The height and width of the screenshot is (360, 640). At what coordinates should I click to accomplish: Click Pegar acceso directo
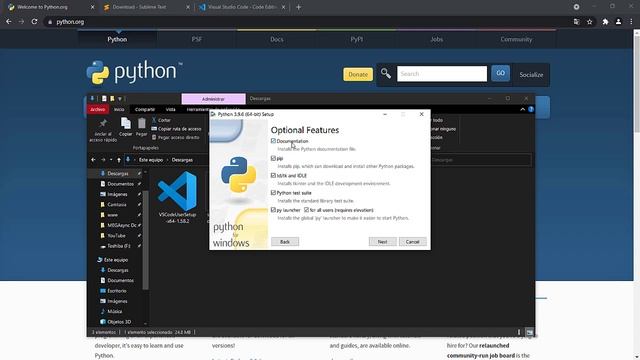175,138
